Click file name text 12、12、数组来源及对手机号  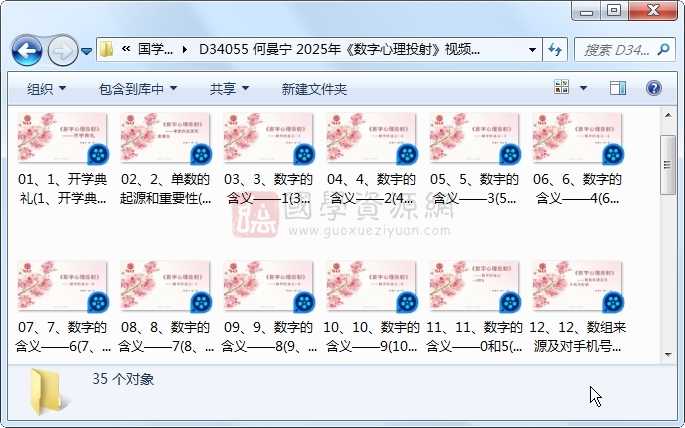coord(578,337)
